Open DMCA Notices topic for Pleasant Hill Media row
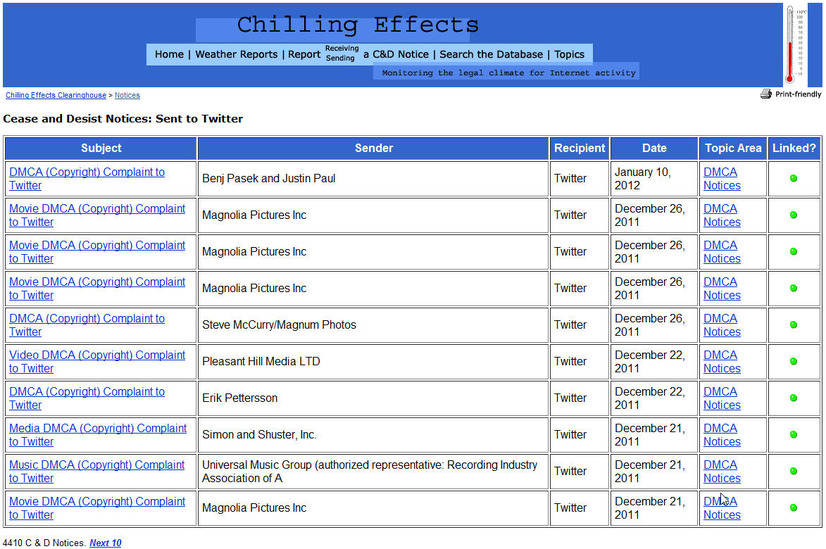826x549 pixels. (722, 361)
